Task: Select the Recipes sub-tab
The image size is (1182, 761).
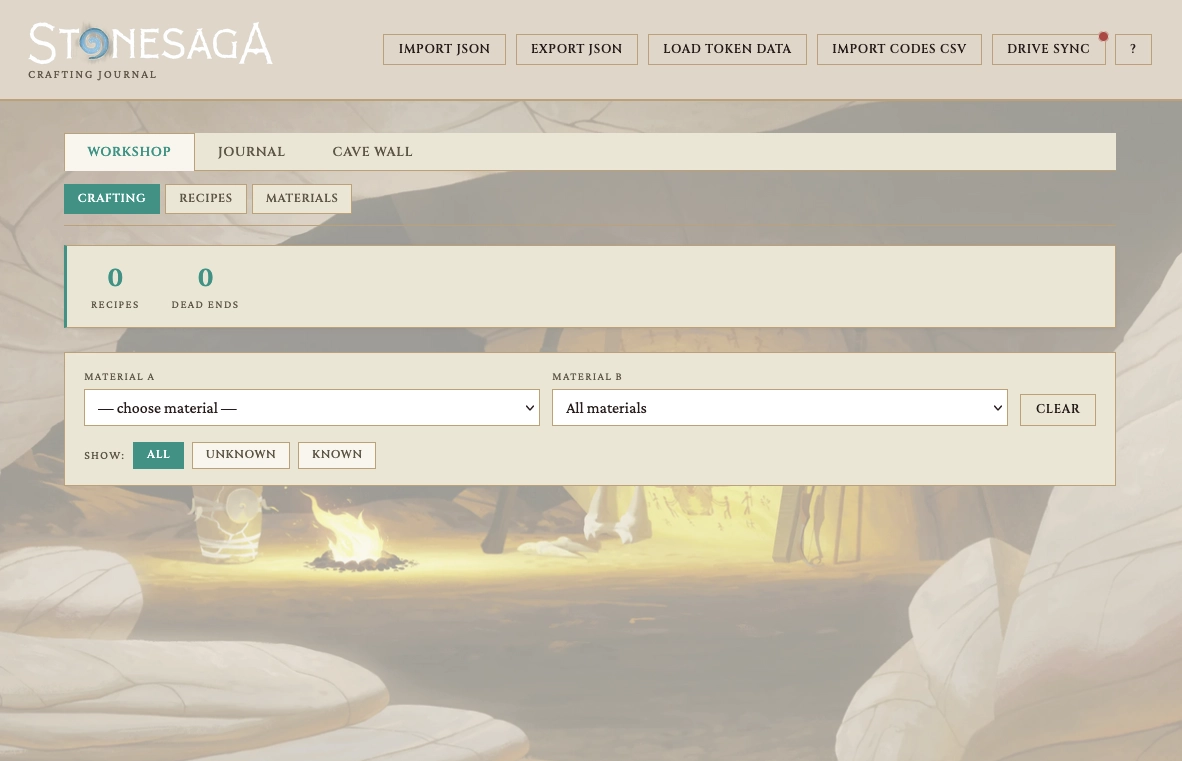Action: [206, 198]
